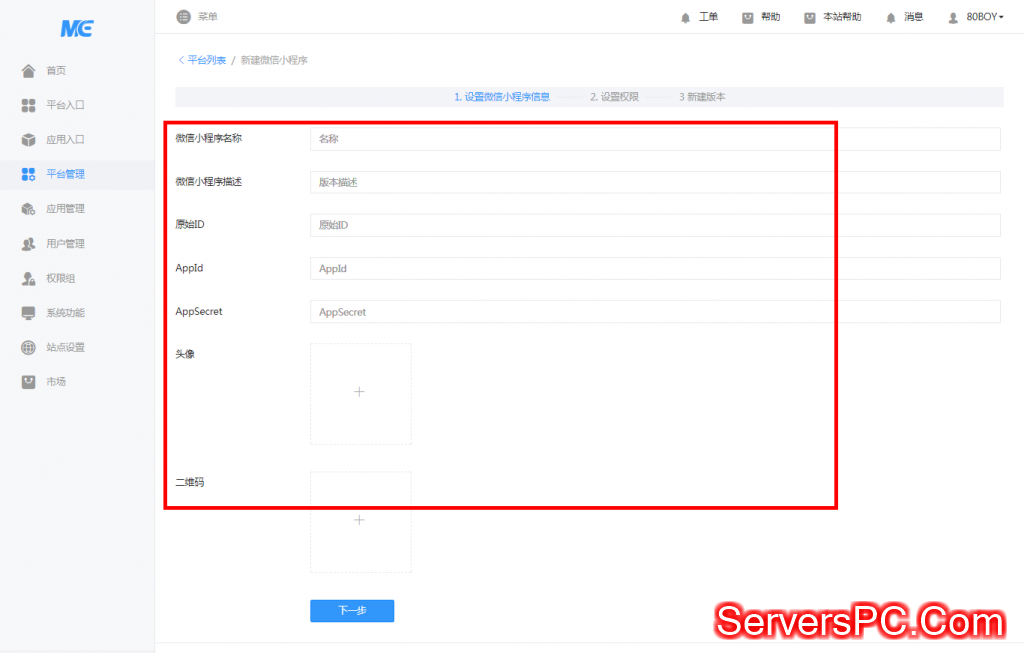Focus the 微信小程序名称 input field
Screen dimensions: 1024x653
655,139
